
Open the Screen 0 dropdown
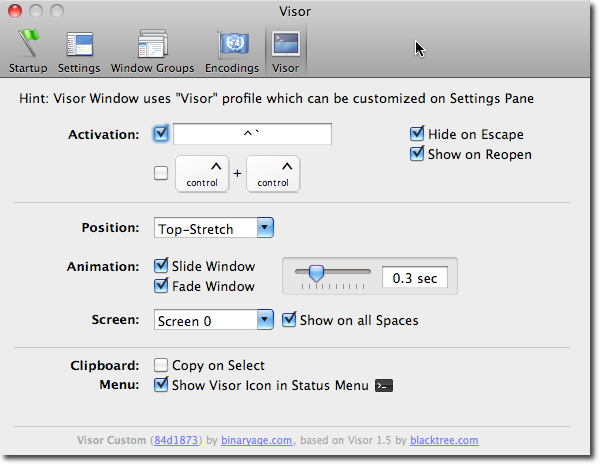214,320
